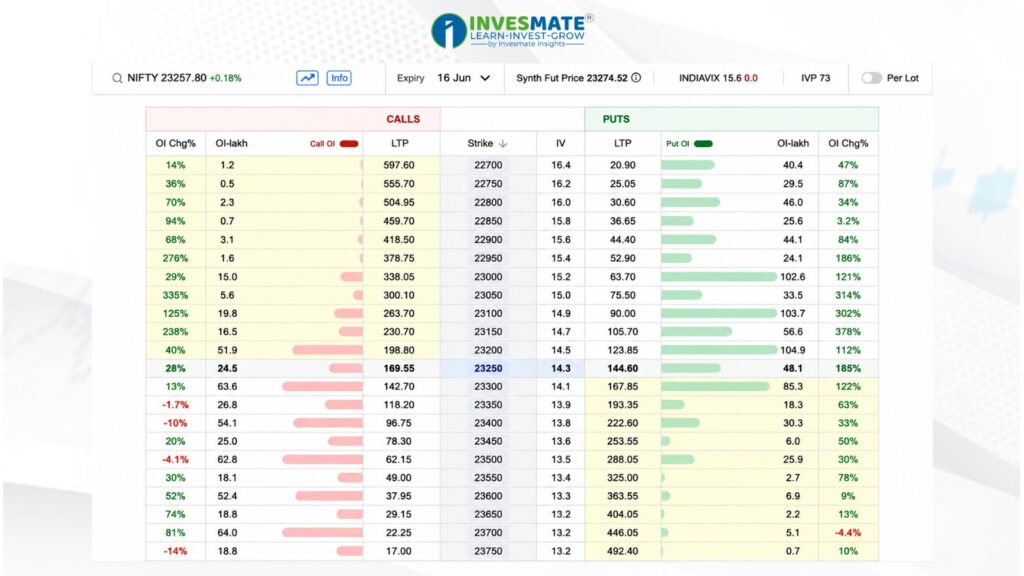Select the CALLS section header
The width and height of the screenshot is (1024, 576).
pos(293,119)
